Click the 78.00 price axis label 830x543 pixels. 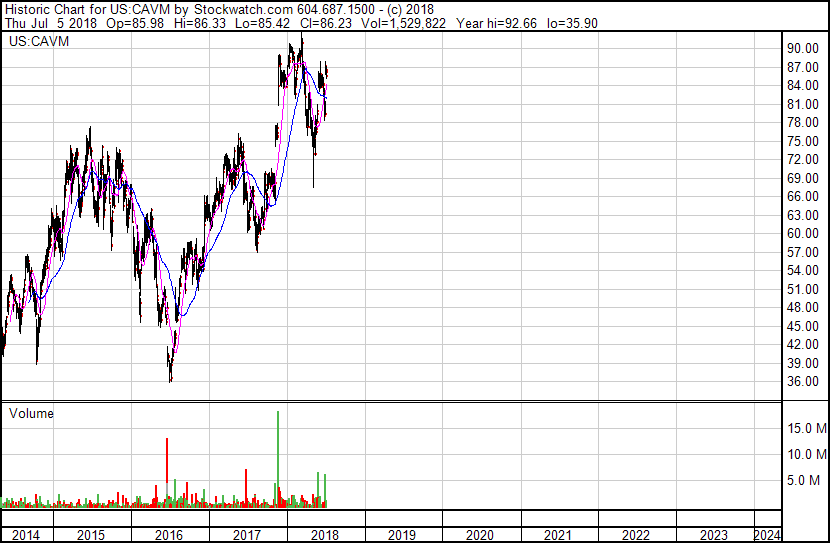pos(803,123)
